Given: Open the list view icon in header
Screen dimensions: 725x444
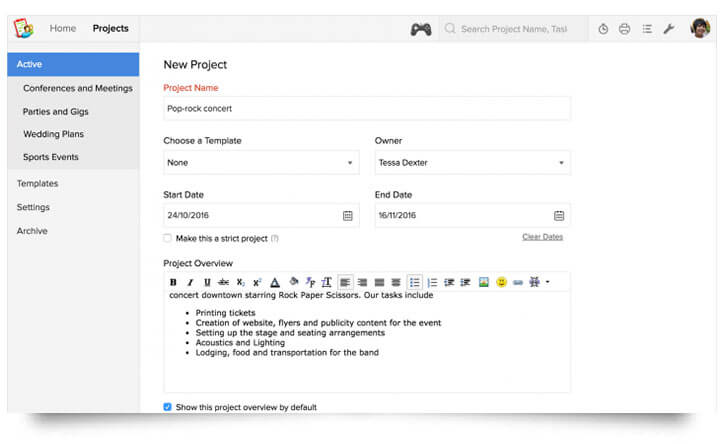Looking at the screenshot, I should [647, 29].
